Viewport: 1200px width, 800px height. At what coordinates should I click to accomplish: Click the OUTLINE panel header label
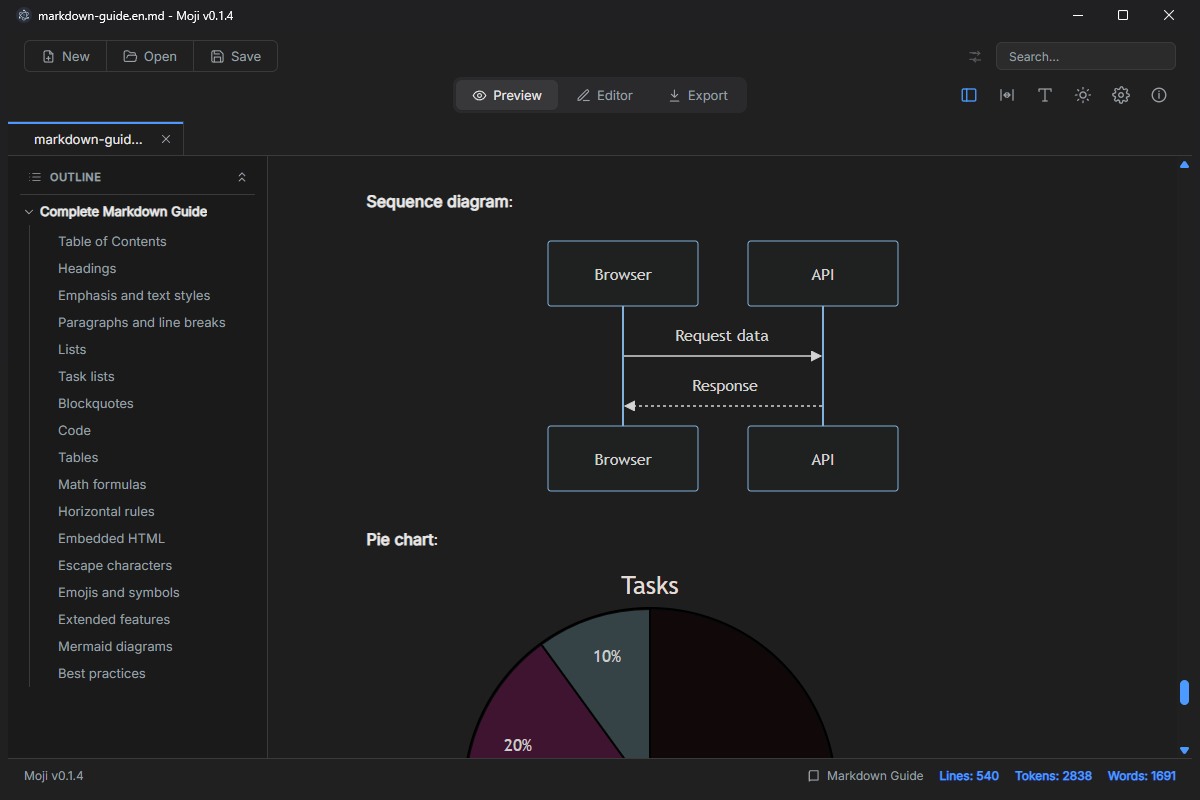(75, 177)
